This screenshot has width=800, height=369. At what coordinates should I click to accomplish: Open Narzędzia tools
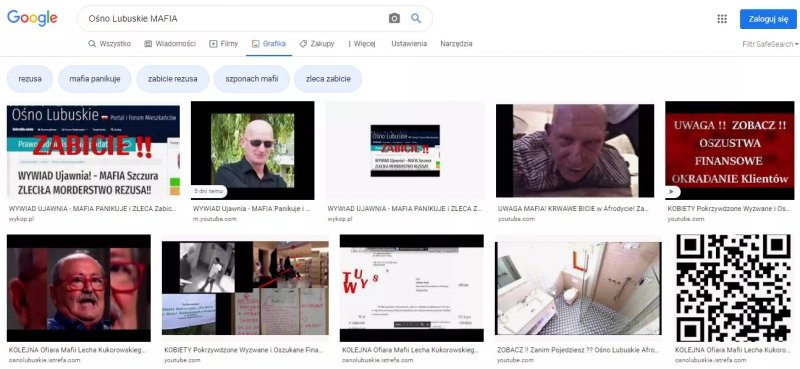click(456, 44)
